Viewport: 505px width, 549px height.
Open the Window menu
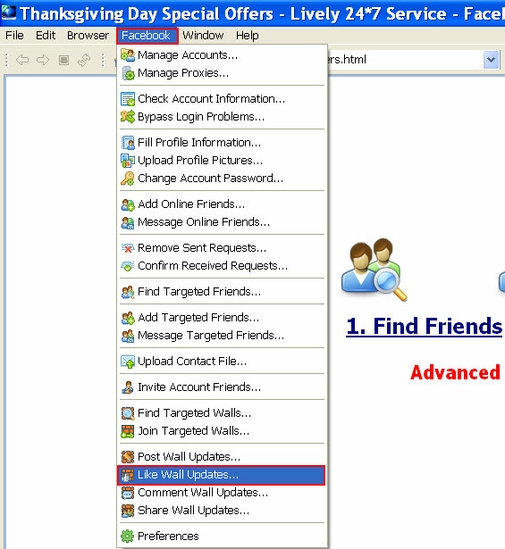(x=203, y=35)
